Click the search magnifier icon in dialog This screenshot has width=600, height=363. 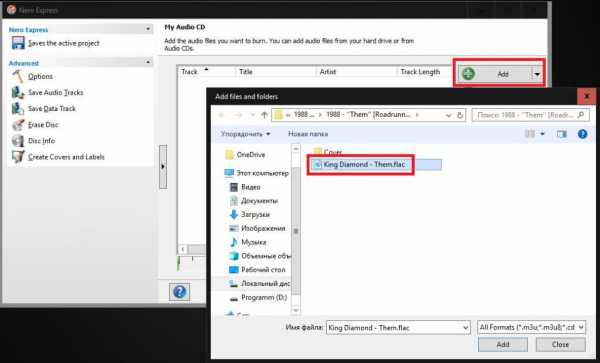click(x=581, y=115)
